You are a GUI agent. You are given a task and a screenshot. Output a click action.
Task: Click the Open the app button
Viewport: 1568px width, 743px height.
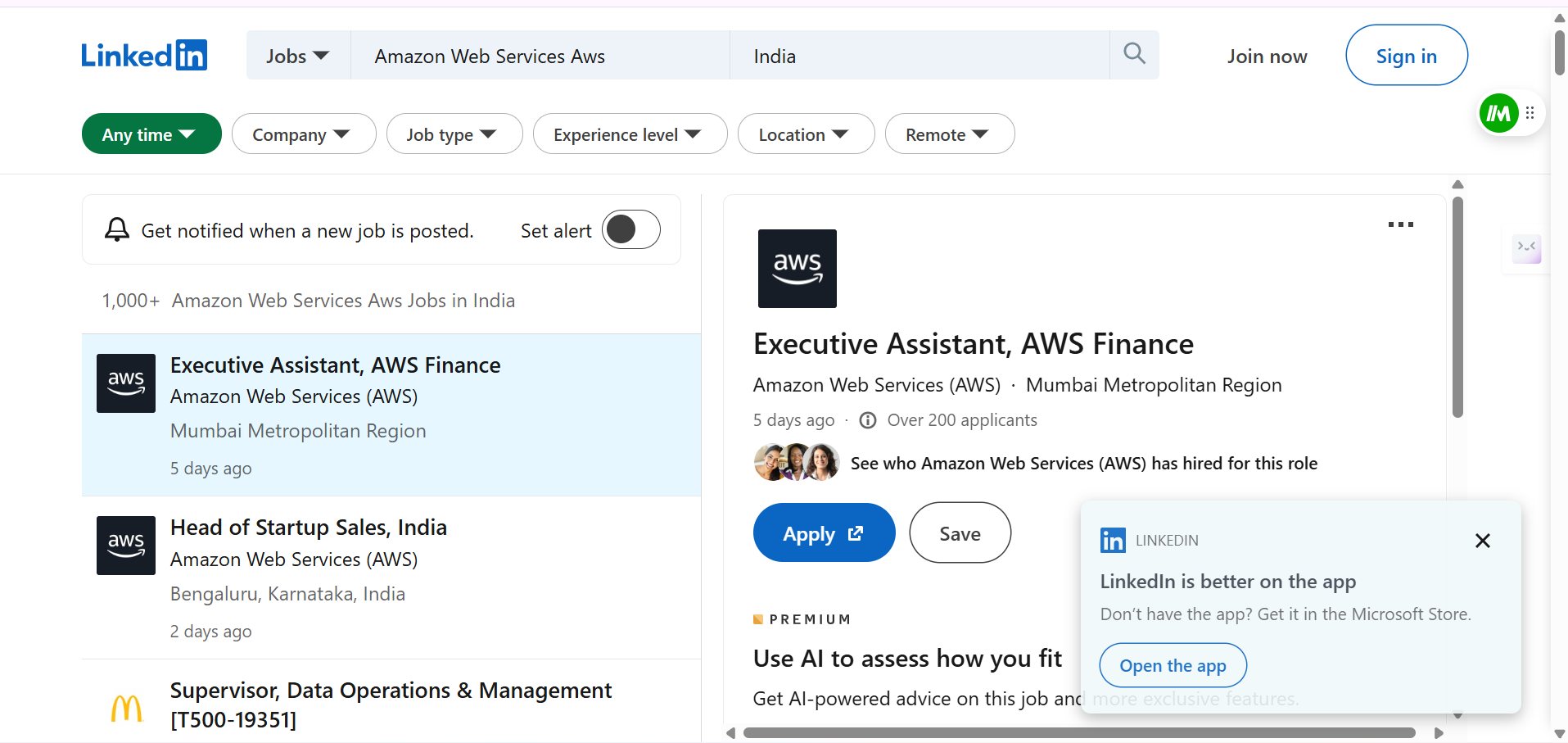pyautogui.click(x=1173, y=665)
